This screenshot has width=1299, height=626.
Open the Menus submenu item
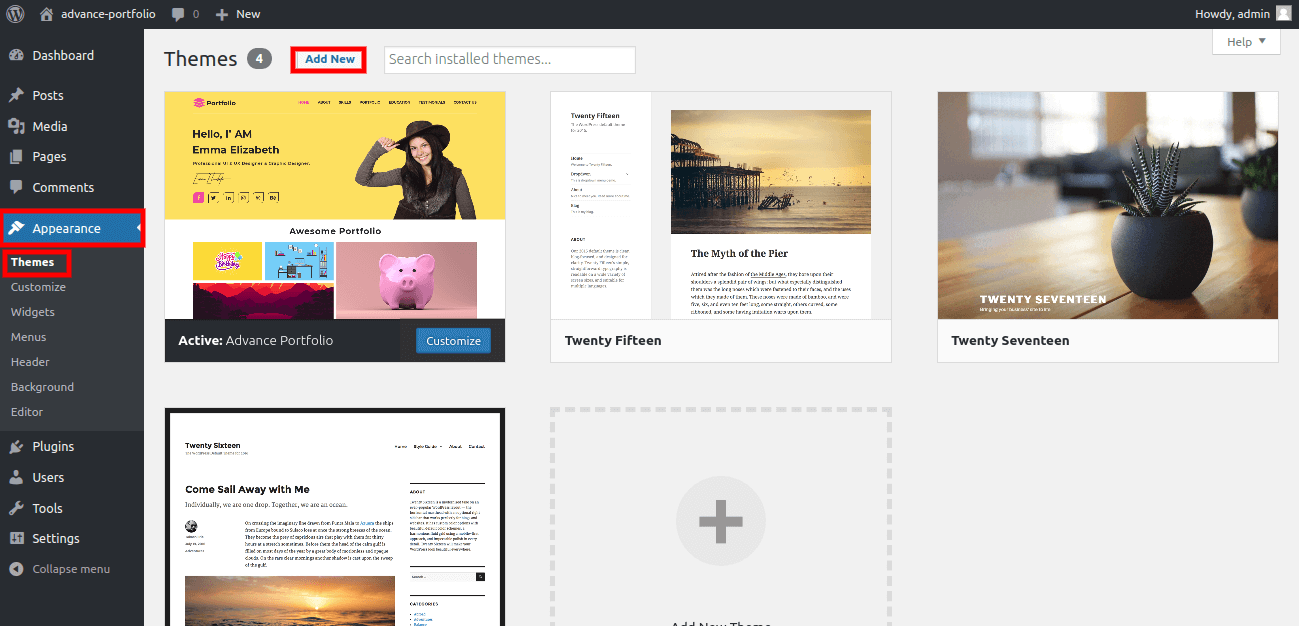[x=28, y=337]
